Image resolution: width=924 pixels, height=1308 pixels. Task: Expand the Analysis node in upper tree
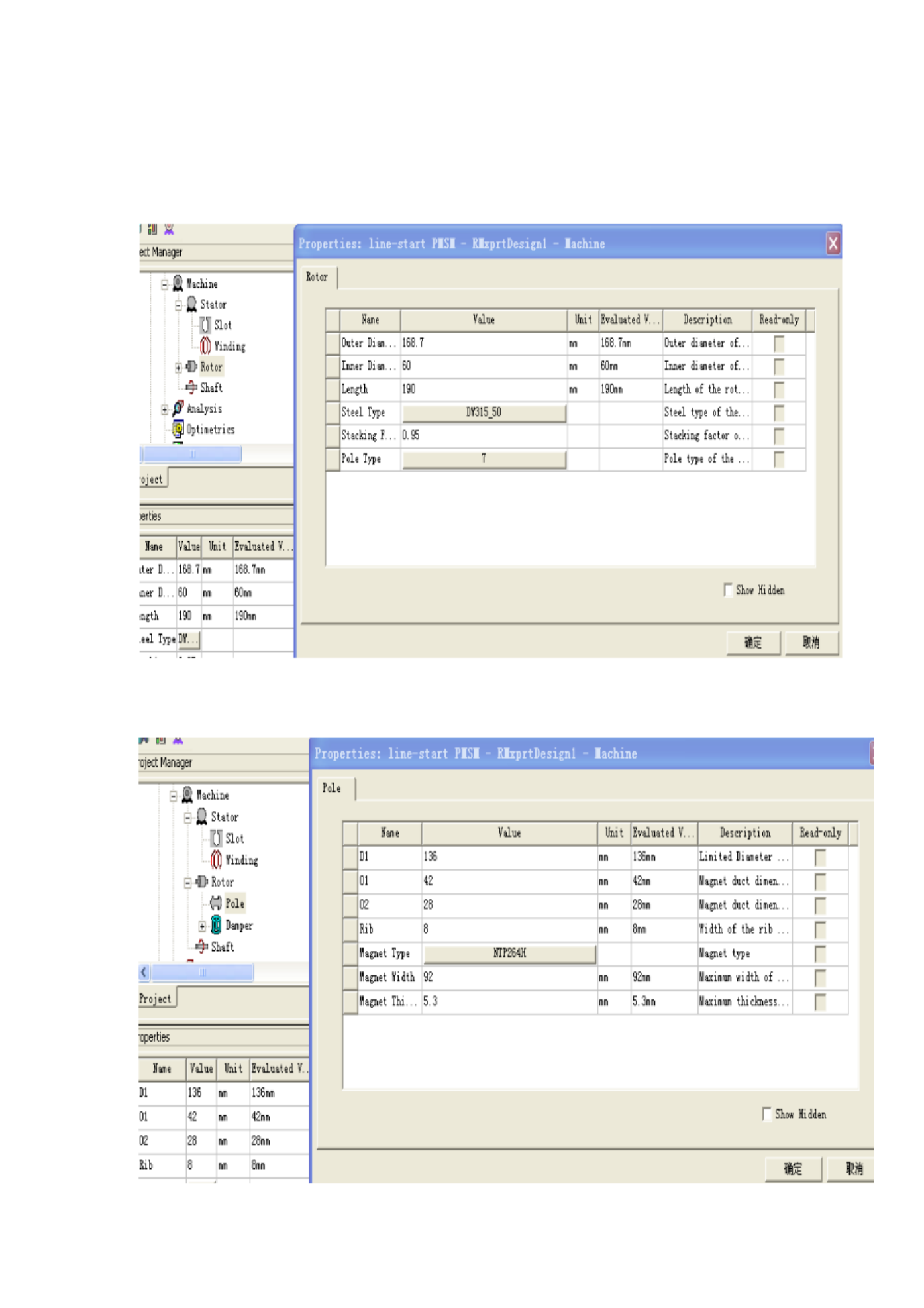pyautogui.click(x=164, y=409)
